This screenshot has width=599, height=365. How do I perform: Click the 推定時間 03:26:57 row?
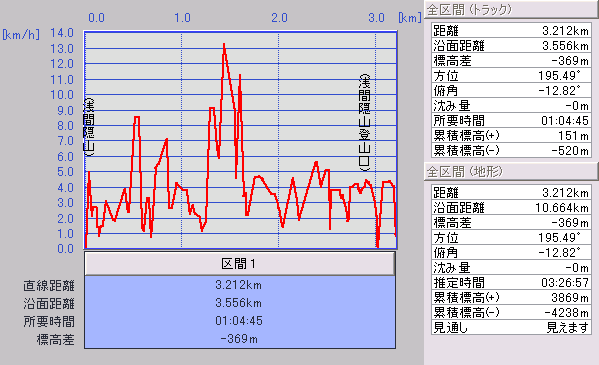coord(511,282)
